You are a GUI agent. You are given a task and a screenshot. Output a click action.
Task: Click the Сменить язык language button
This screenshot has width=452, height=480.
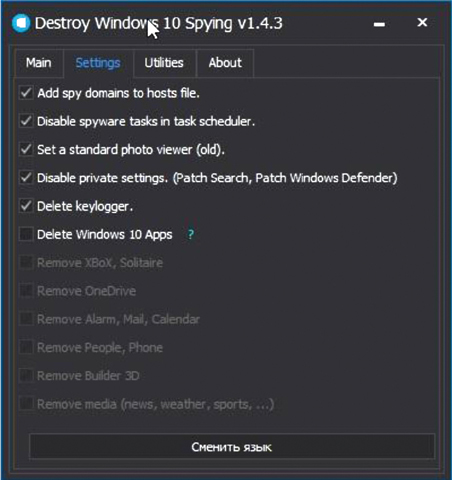(232, 447)
